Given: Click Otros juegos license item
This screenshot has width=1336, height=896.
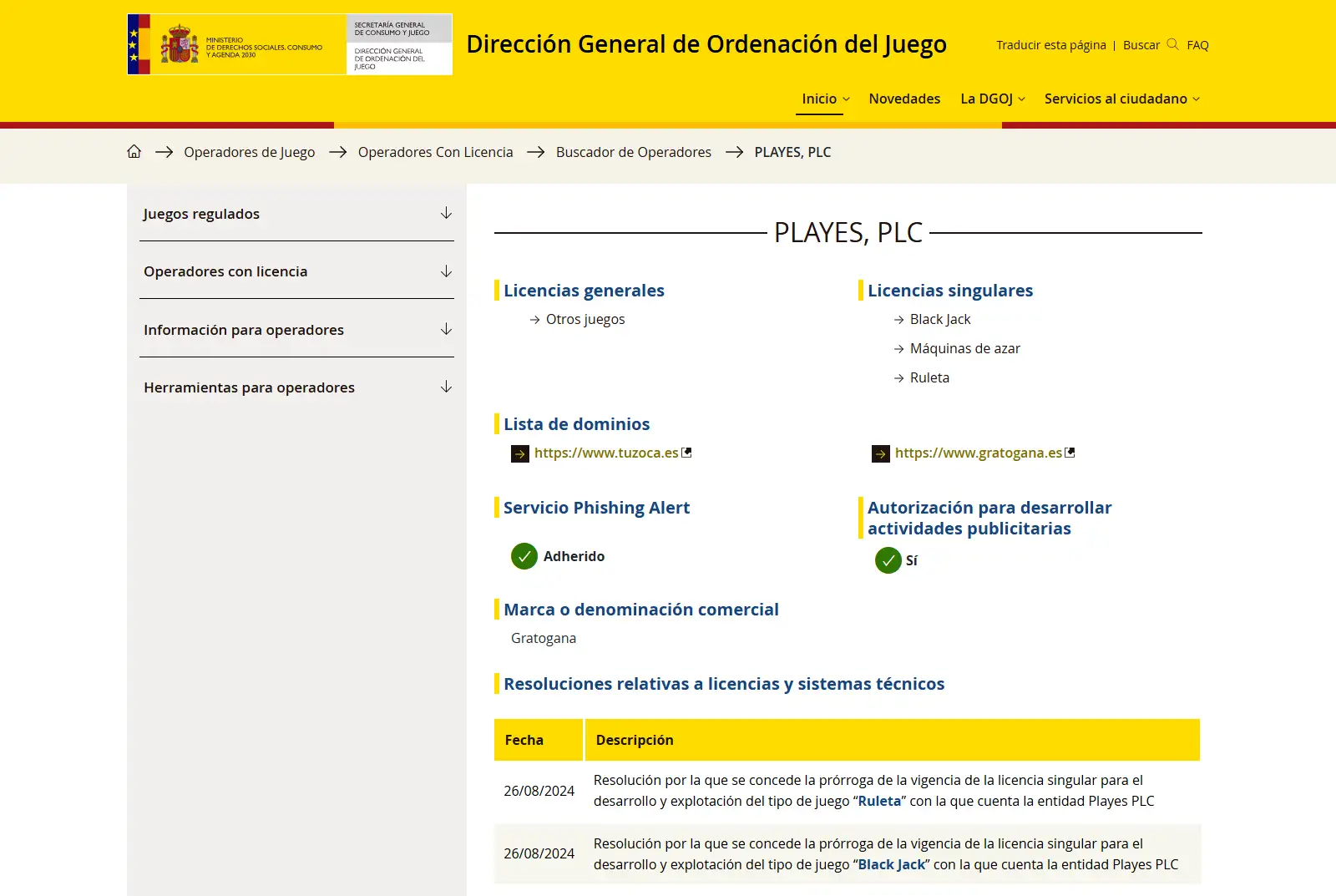Looking at the screenshot, I should click(584, 319).
